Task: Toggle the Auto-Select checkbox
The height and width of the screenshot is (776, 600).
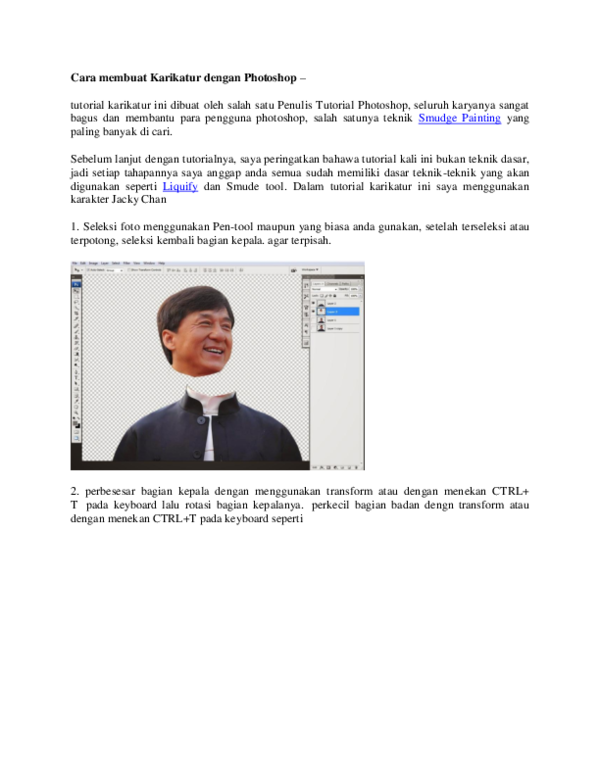Action: (x=88, y=270)
